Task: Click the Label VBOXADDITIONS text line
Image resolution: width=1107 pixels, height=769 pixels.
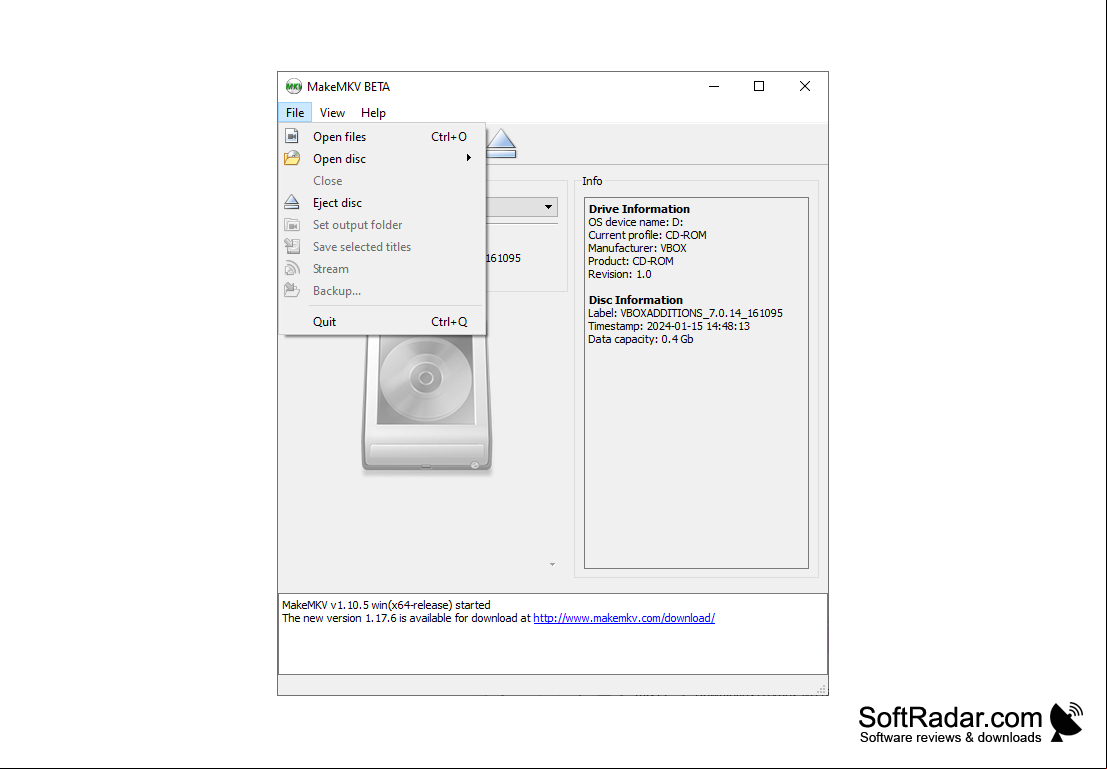Action: [686, 313]
